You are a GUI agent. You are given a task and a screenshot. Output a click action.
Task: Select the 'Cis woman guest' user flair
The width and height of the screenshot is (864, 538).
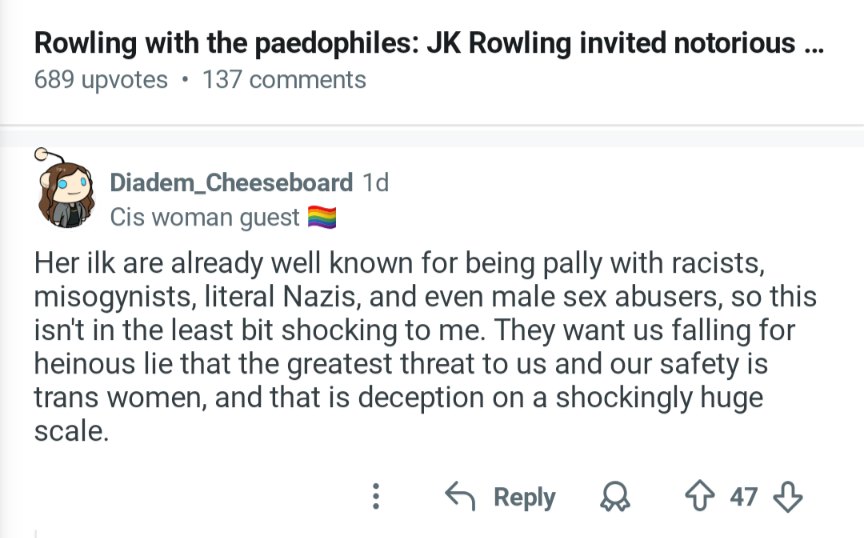click(204, 217)
